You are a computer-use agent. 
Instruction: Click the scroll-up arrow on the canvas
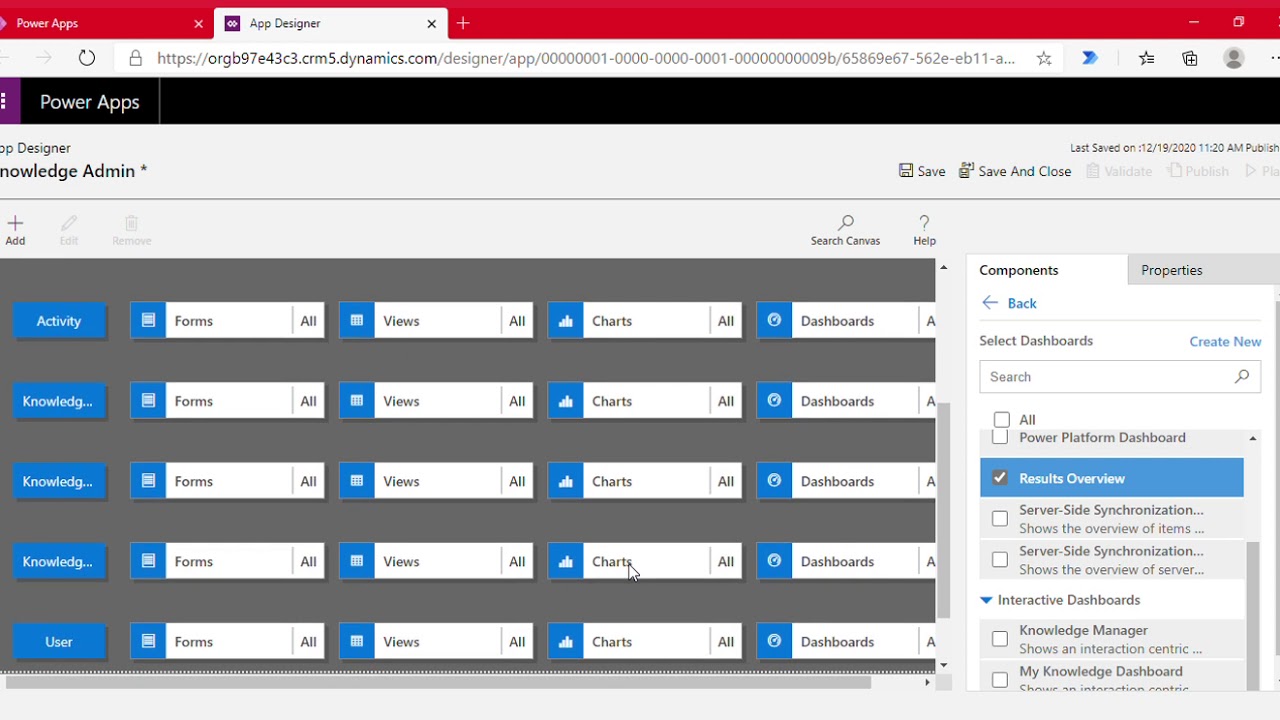click(x=943, y=267)
